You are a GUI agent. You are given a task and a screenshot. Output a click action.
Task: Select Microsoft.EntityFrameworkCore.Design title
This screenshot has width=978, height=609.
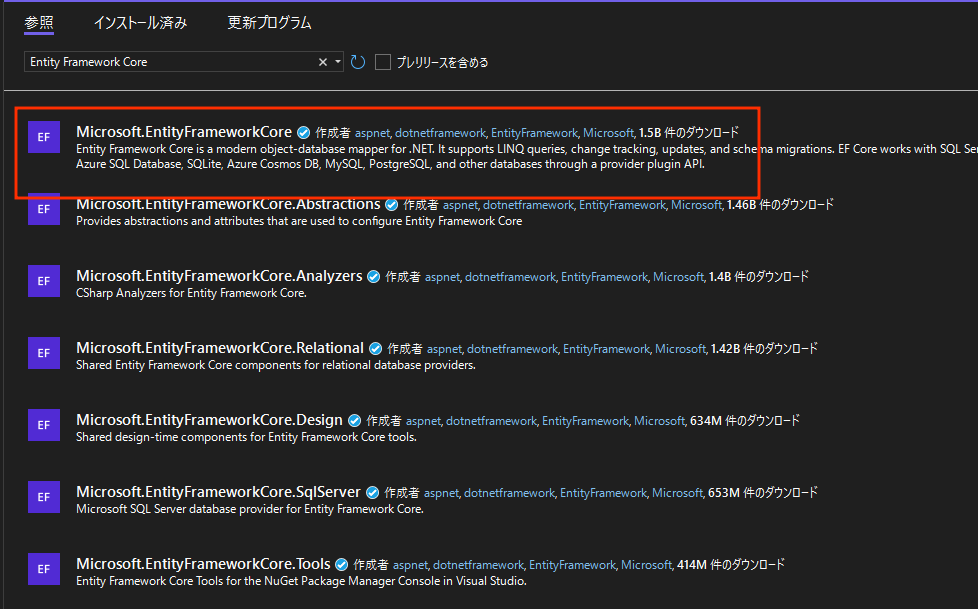210,420
